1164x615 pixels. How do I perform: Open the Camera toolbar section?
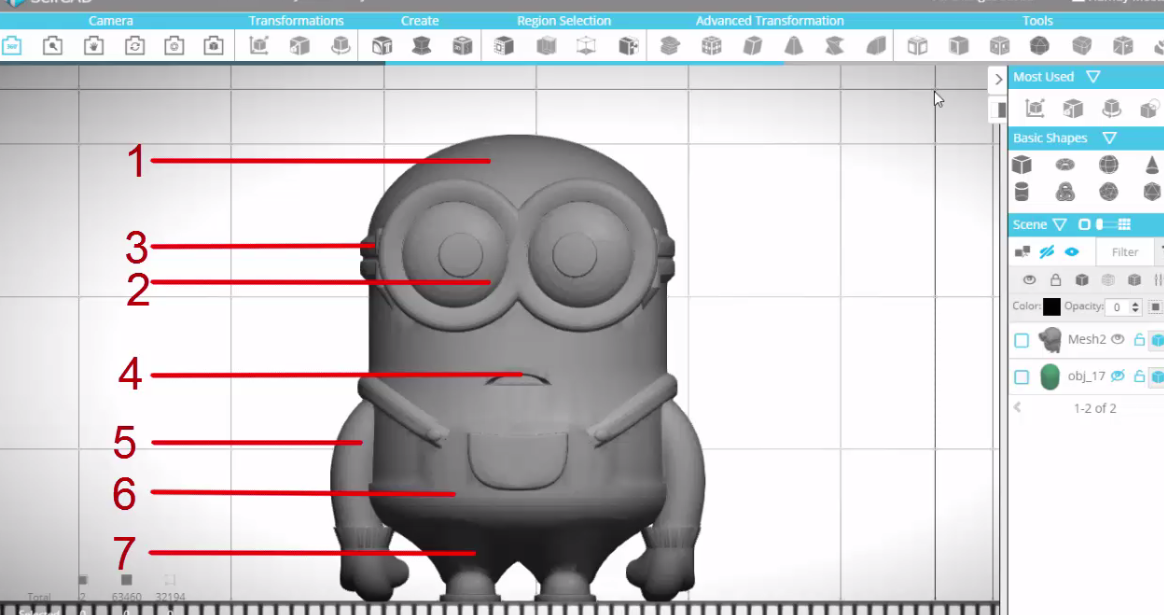[x=111, y=21]
